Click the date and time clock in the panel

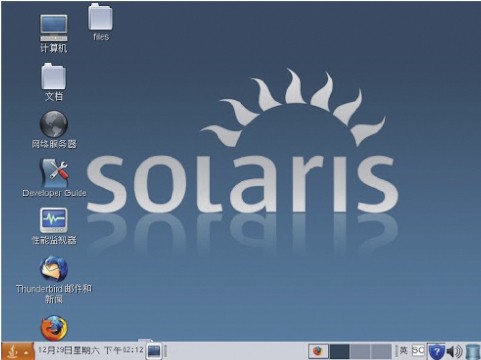tap(90, 350)
